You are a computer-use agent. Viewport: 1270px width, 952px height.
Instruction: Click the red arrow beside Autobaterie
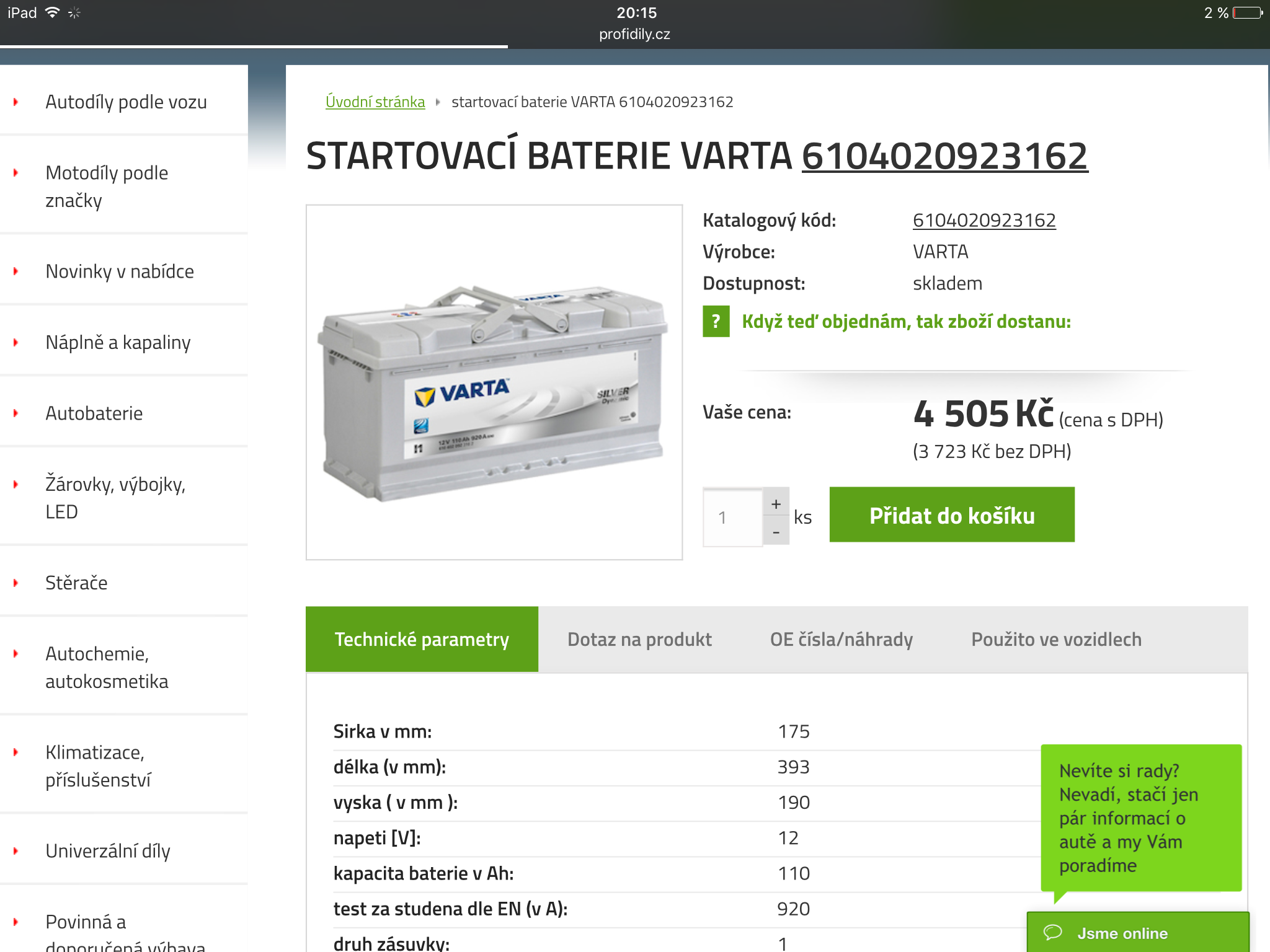16,413
